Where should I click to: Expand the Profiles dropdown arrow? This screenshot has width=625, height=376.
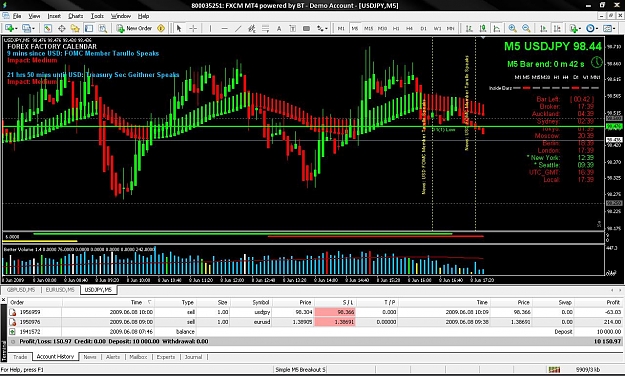coord(33,28)
